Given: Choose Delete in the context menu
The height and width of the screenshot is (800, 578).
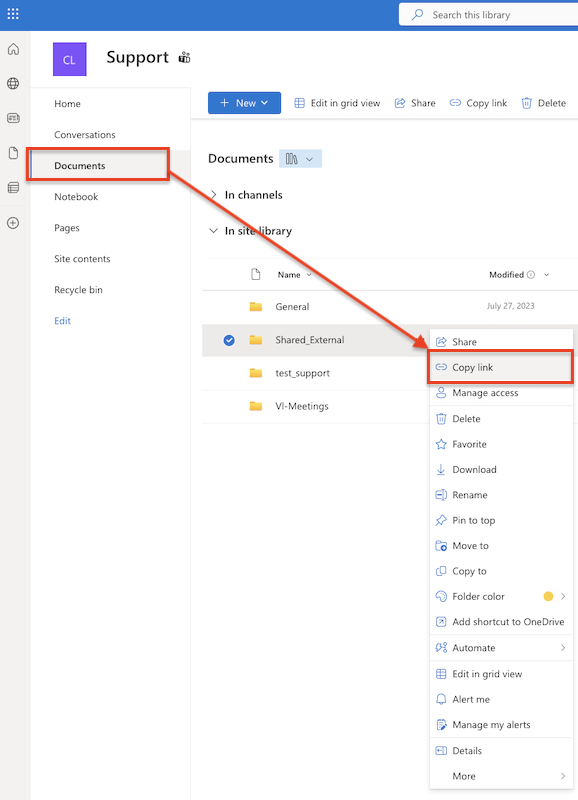Looking at the screenshot, I should click(501, 419).
